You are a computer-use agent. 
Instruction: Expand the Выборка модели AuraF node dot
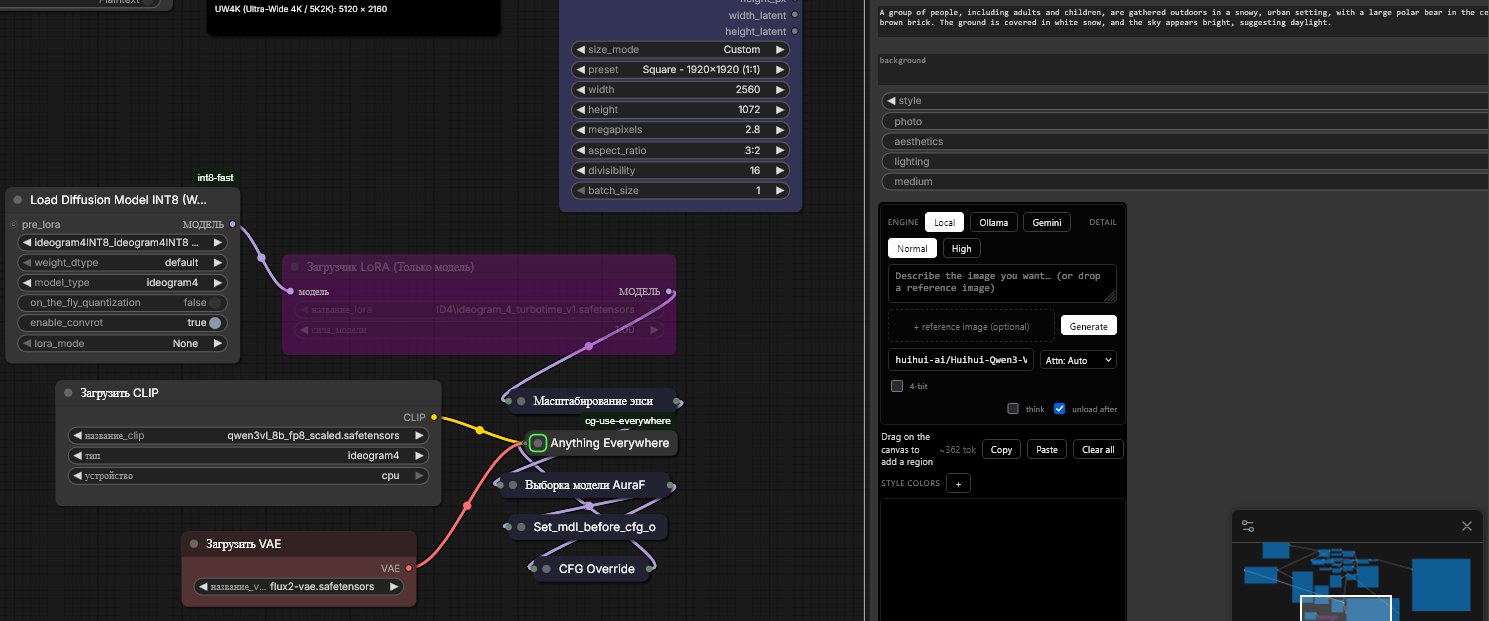pyautogui.click(x=513, y=485)
